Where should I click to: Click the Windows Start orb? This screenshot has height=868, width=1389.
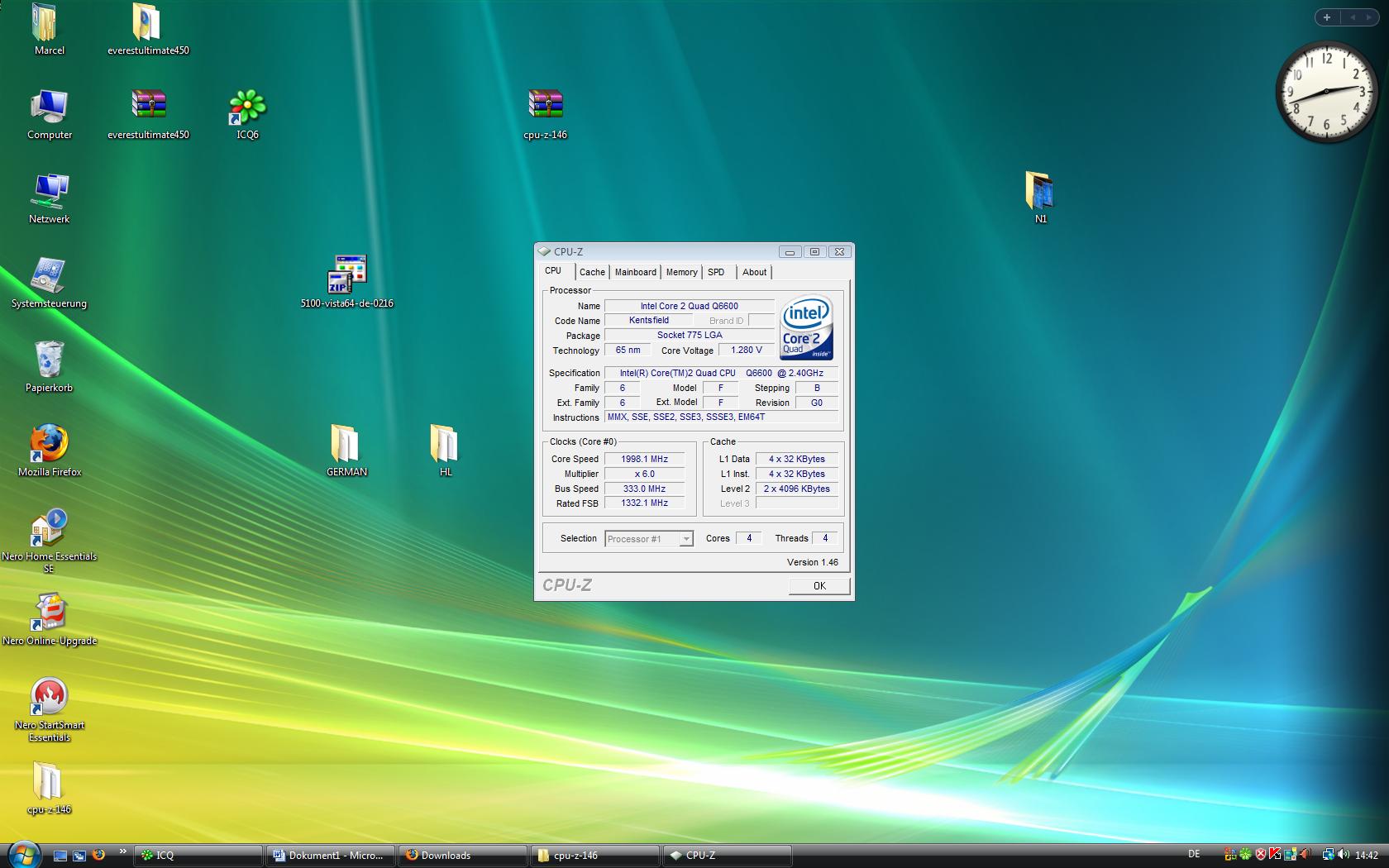pos(23,855)
